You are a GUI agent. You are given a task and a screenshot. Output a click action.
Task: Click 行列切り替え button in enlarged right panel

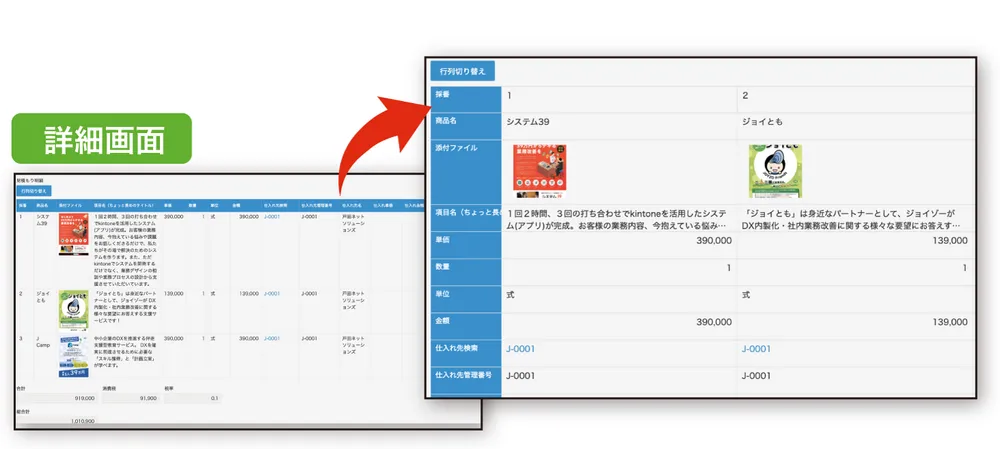(463, 71)
